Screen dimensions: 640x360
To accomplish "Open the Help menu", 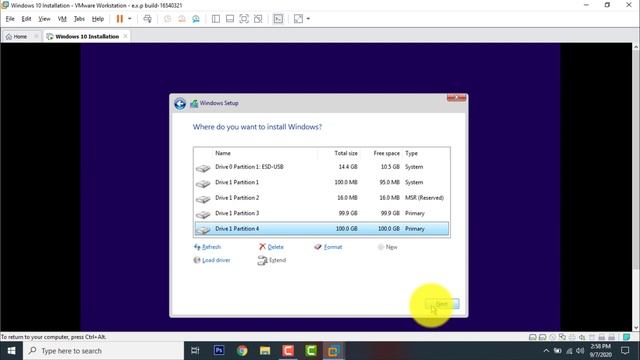I will click(x=98, y=19).
